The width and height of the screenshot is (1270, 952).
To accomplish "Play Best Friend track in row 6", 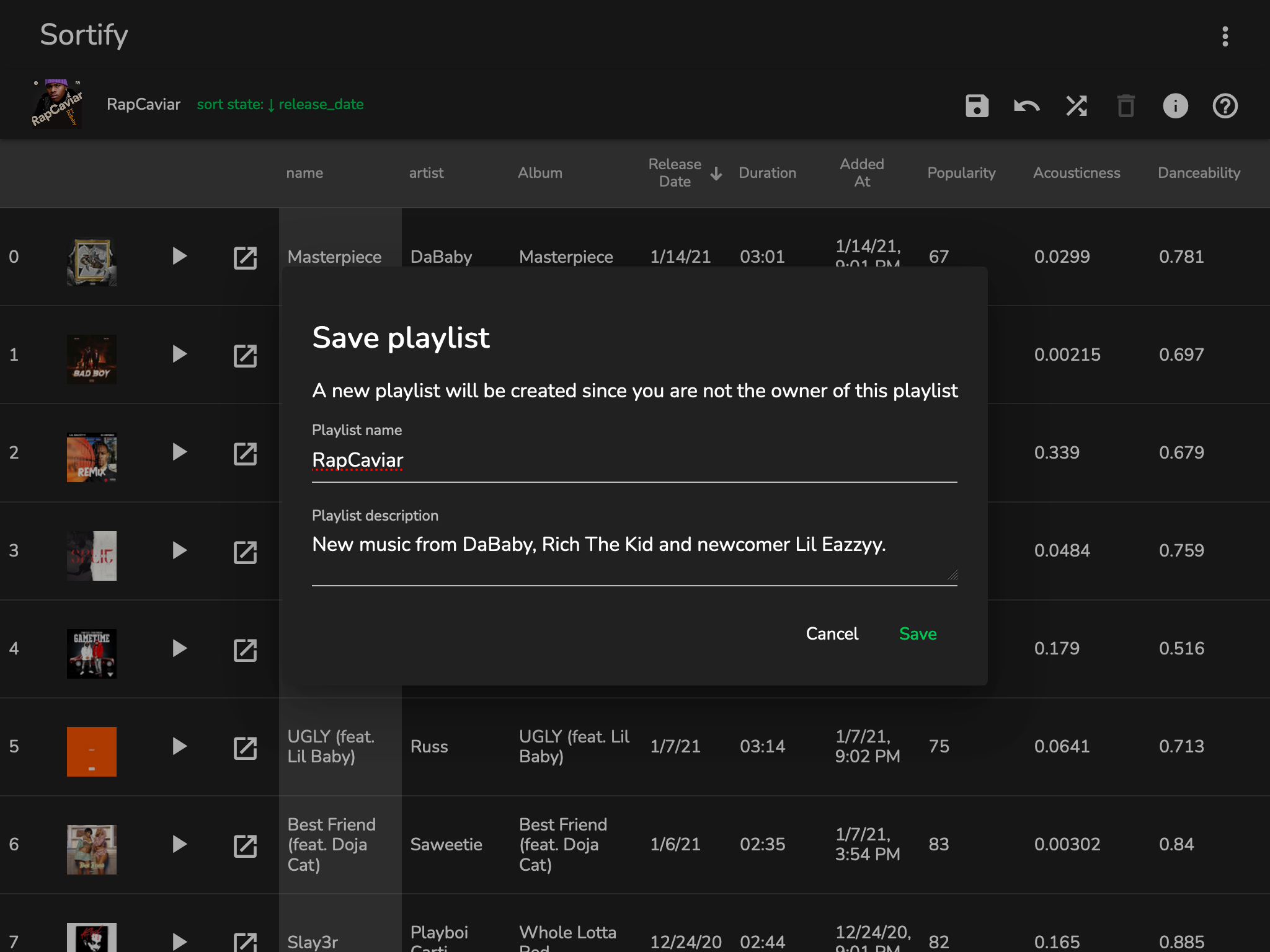I will point(179,844).
